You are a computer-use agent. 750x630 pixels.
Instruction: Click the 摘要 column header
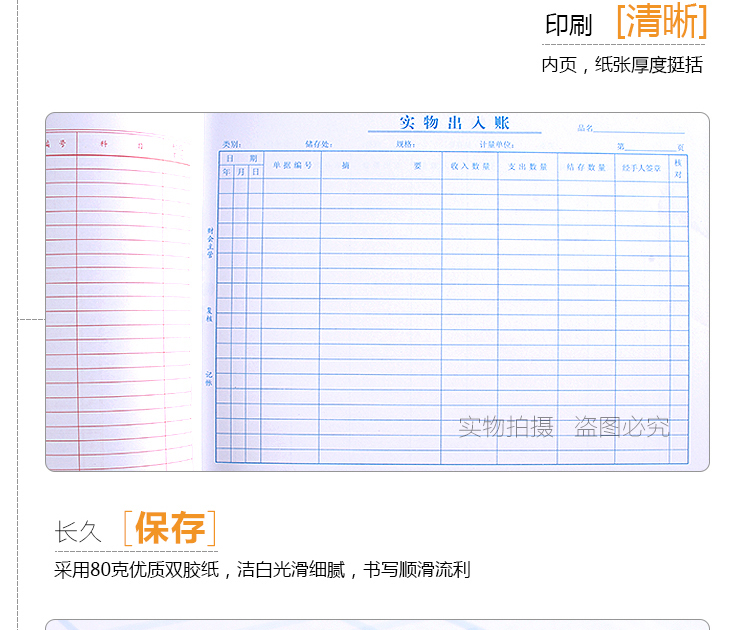[381, 166]
